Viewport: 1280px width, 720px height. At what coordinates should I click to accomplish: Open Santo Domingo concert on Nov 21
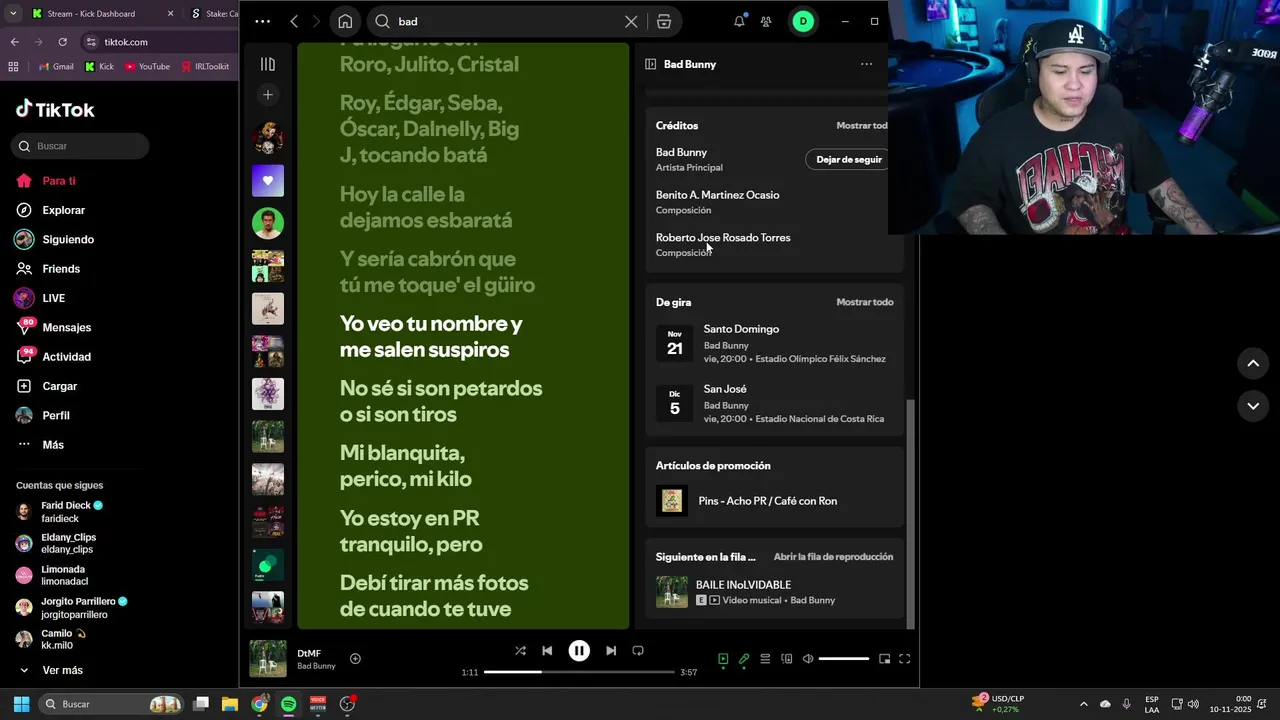pos(775,343)
